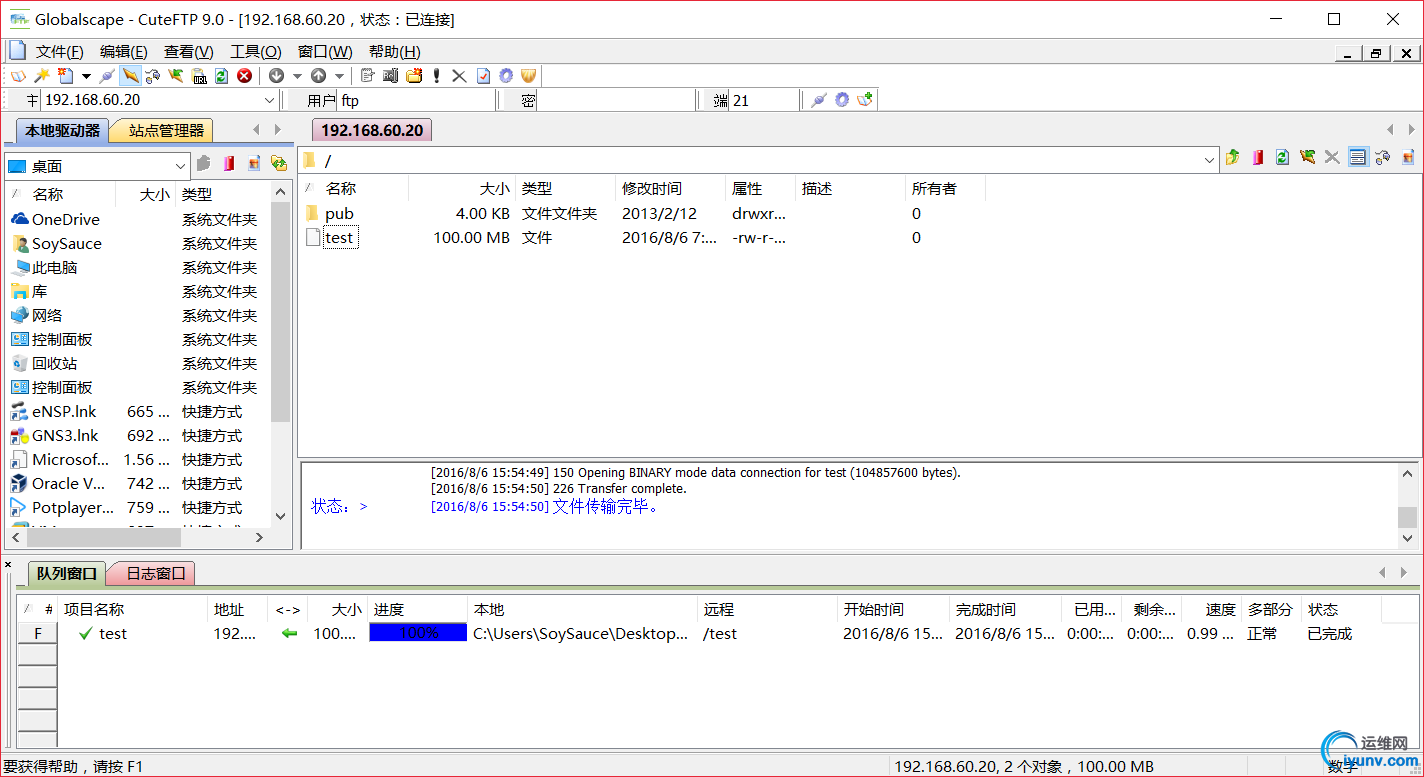Sort remote files by 所有者 column header
1424x777 pixels.
(x=946, y=188)
